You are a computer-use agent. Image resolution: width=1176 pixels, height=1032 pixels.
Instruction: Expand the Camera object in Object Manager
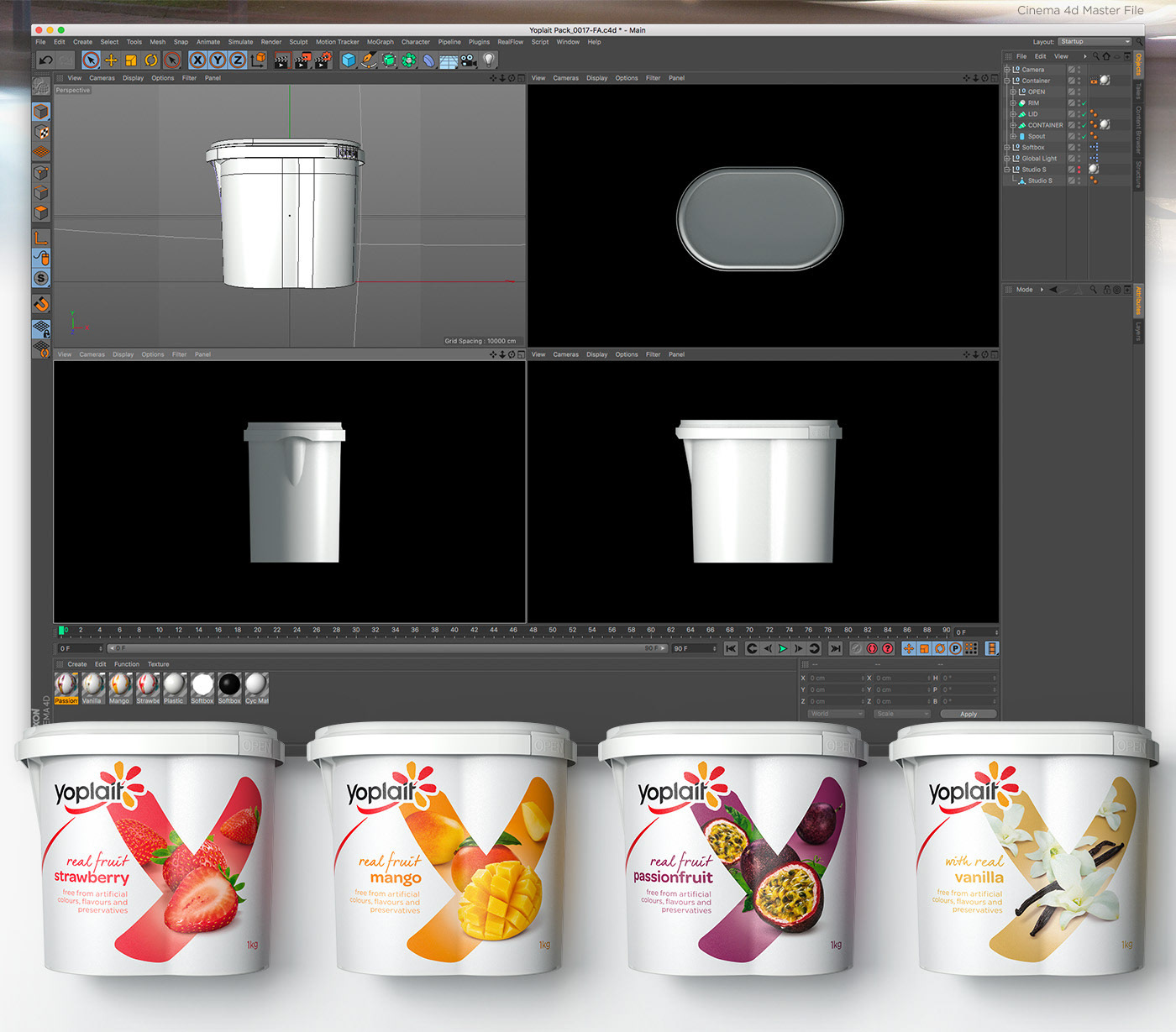click(1007, 70)
